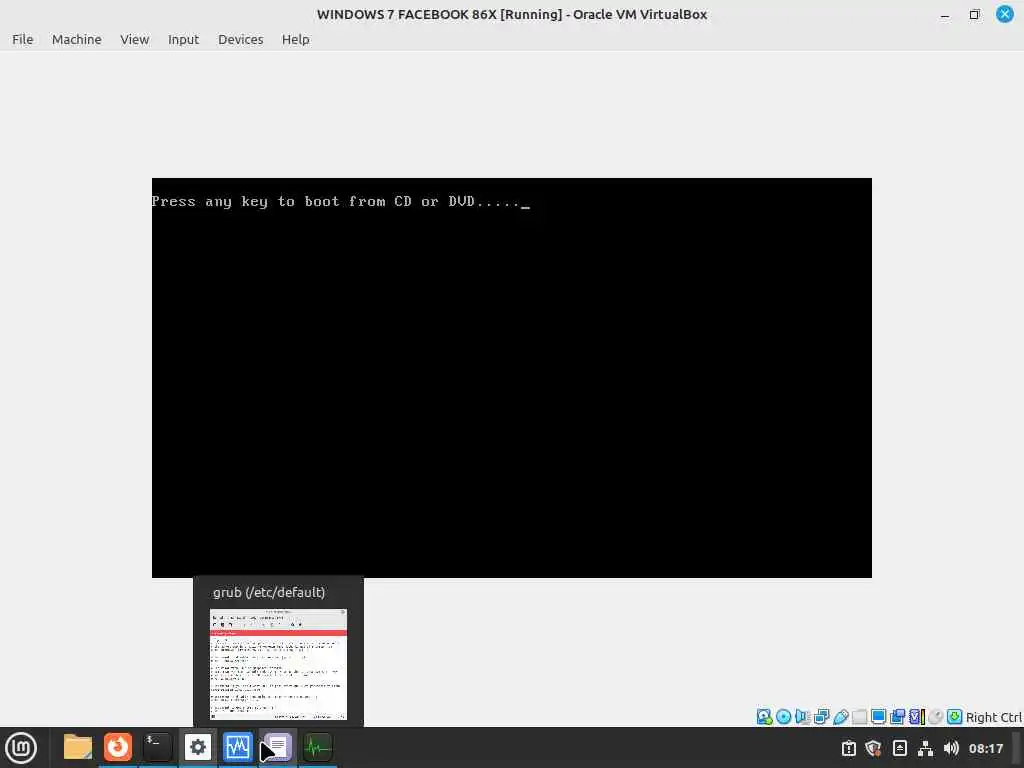Click the show desktop strip at taskbar edge
Viewport: 1024px width, 768px height.
pos(1018,748)
